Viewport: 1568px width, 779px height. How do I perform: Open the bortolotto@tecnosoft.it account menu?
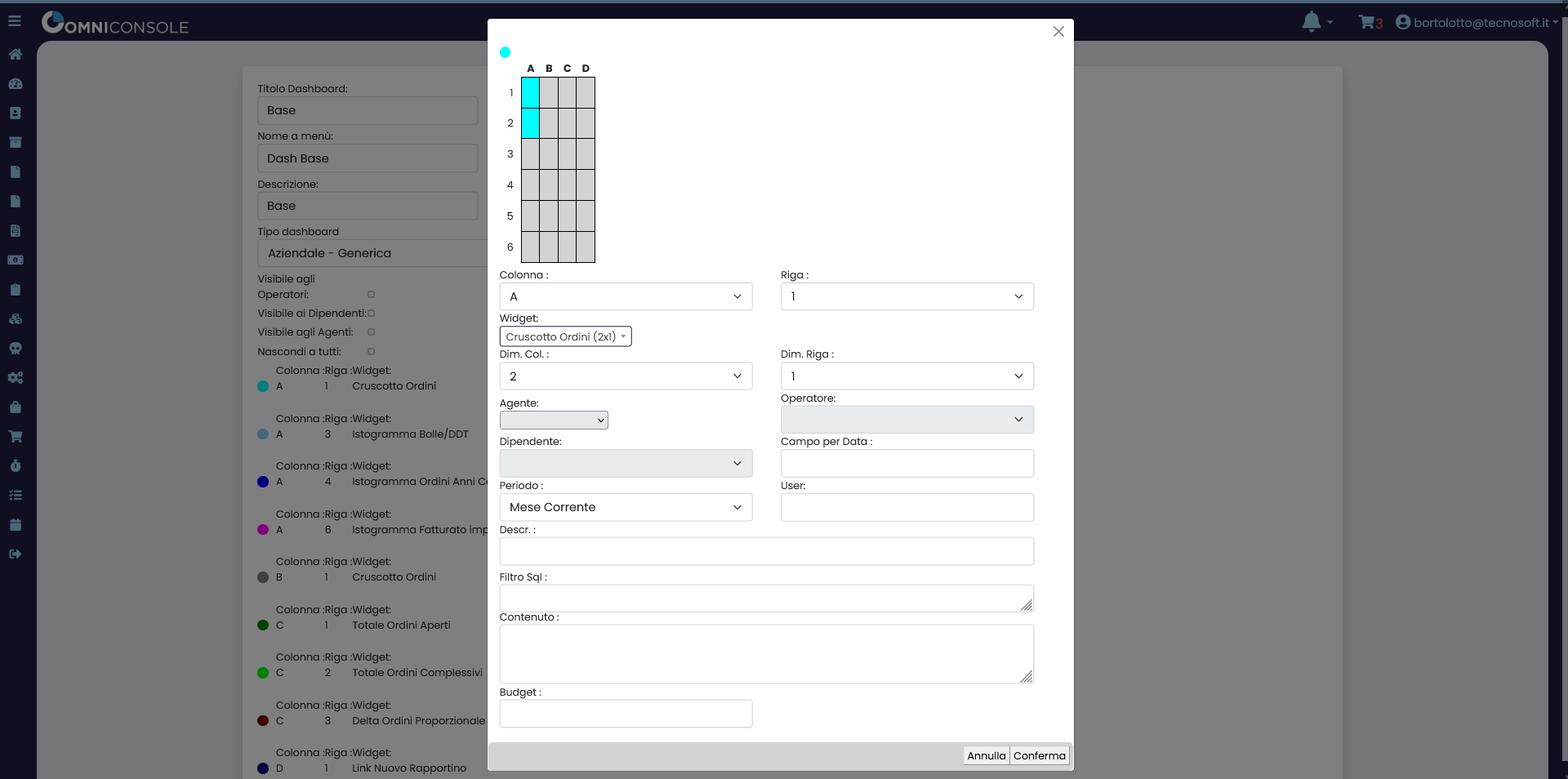tap(1478, 22)
